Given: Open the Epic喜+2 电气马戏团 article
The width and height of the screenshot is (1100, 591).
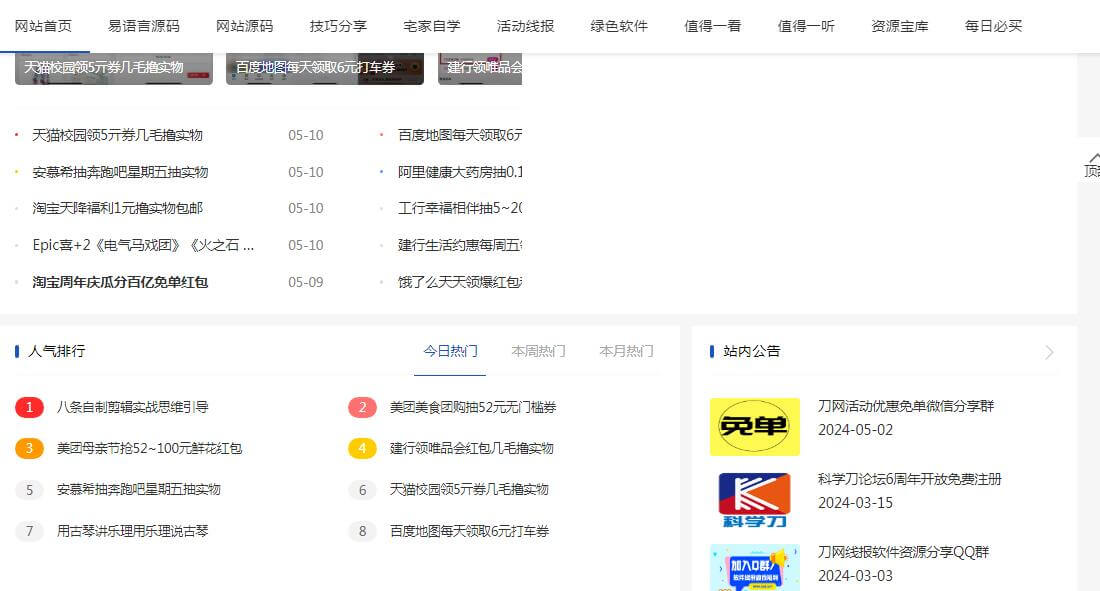Looking at the screenshot, I should 143,245.
